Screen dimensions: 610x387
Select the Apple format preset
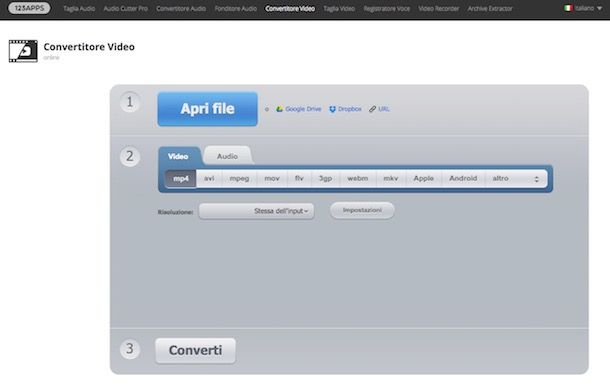(x=424, y=179)
